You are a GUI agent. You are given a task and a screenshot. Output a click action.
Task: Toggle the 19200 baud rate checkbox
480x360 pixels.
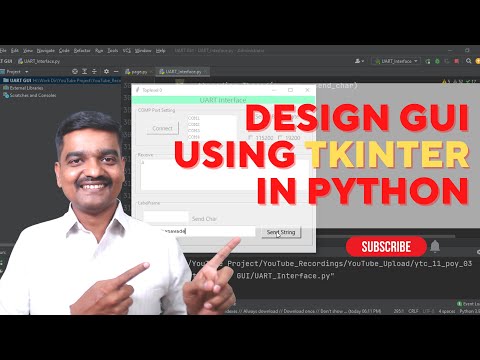point(289,138)
